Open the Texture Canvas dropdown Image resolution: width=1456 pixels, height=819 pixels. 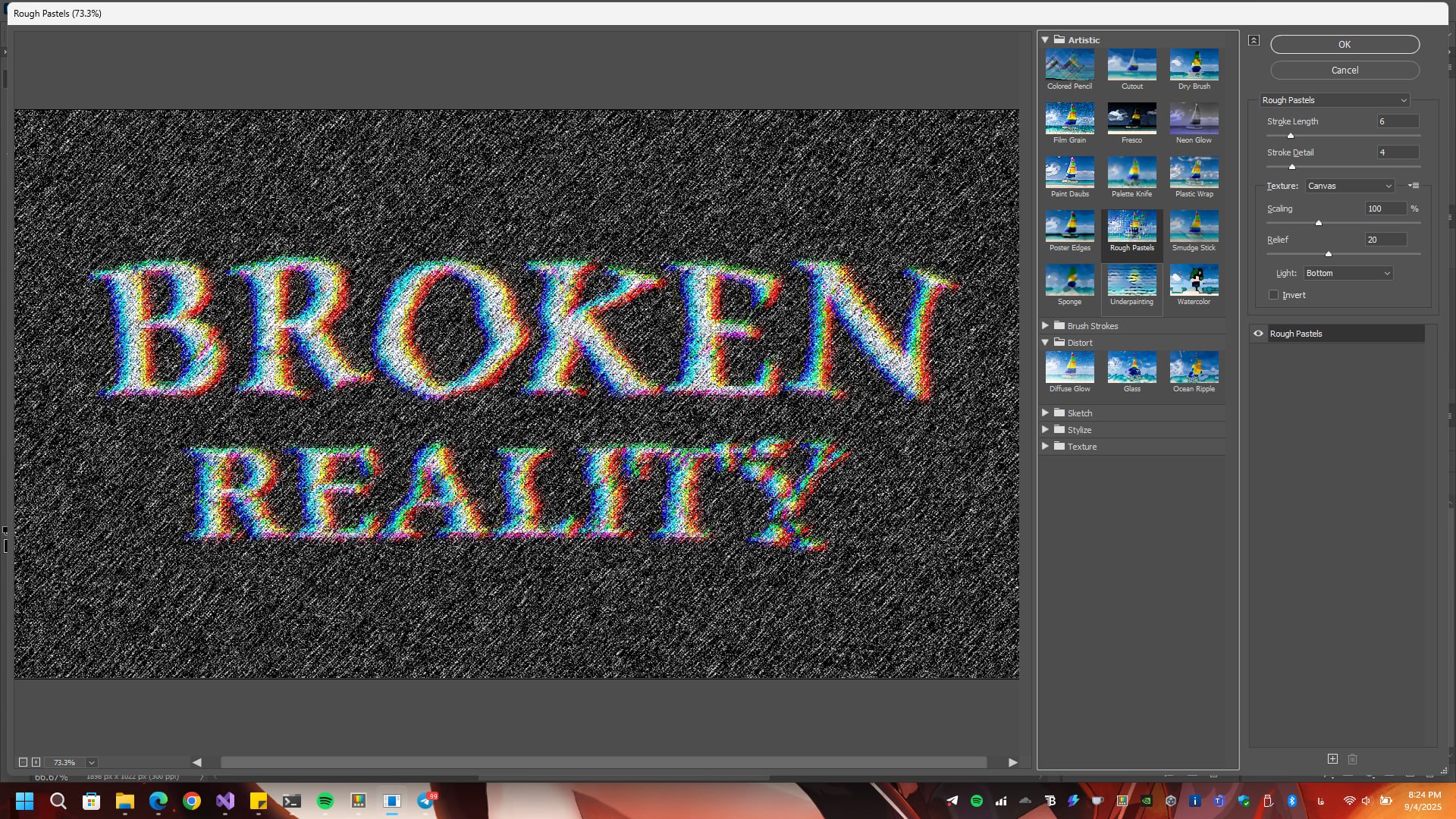click(1349, 186)
